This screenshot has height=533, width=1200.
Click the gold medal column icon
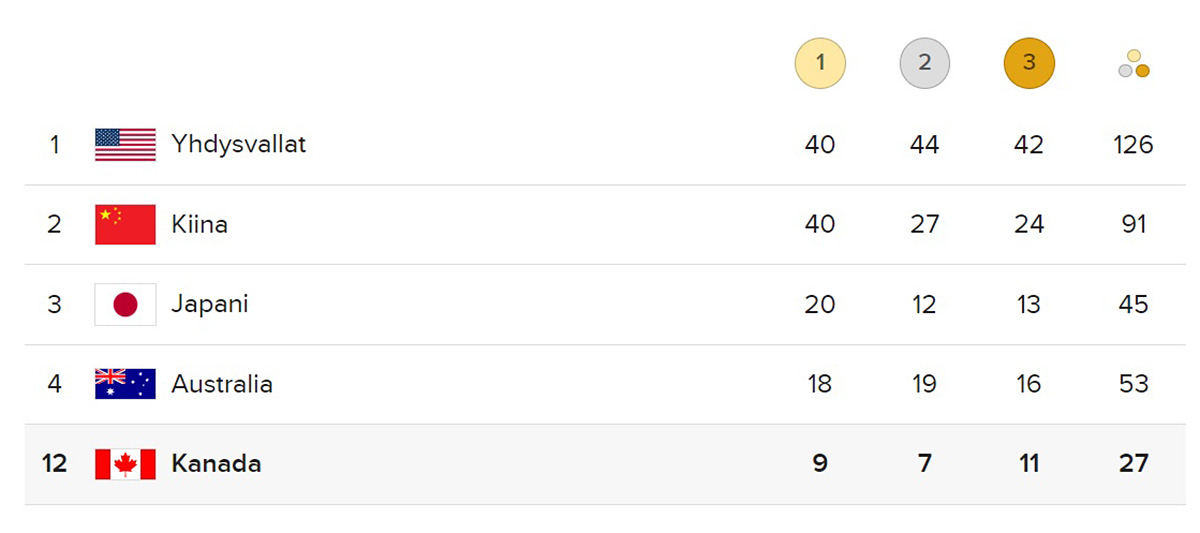[x=820, y=63]
